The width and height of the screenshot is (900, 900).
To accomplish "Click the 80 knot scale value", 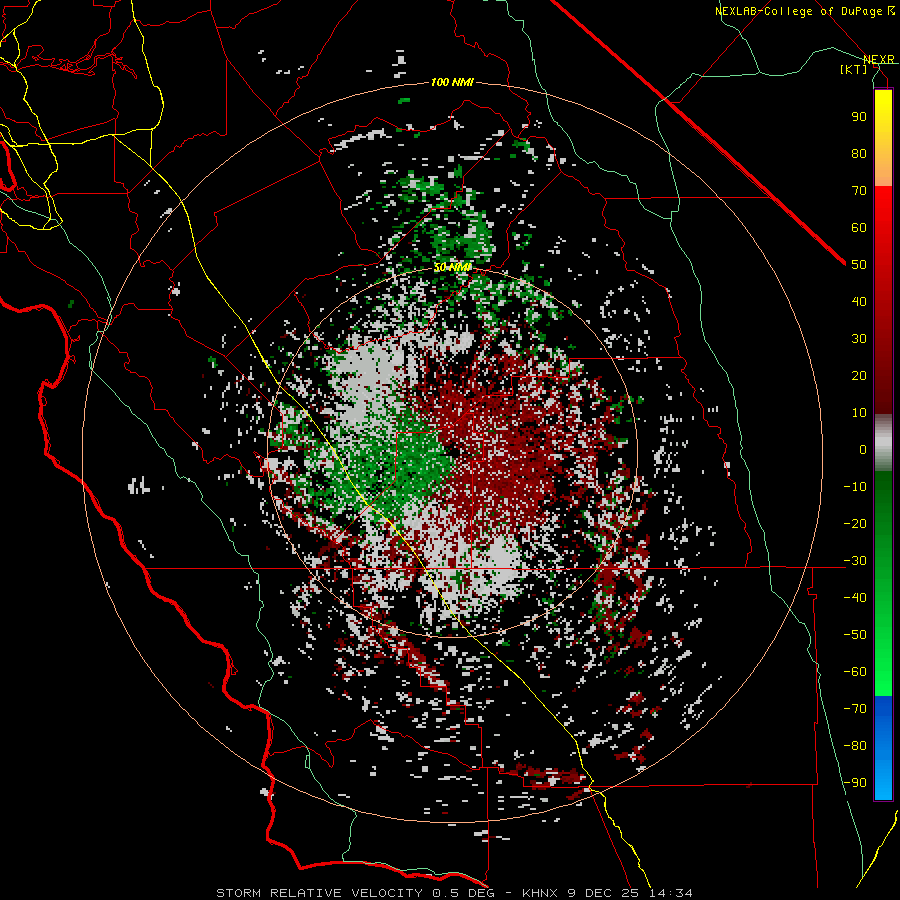I will coord(859,153).
